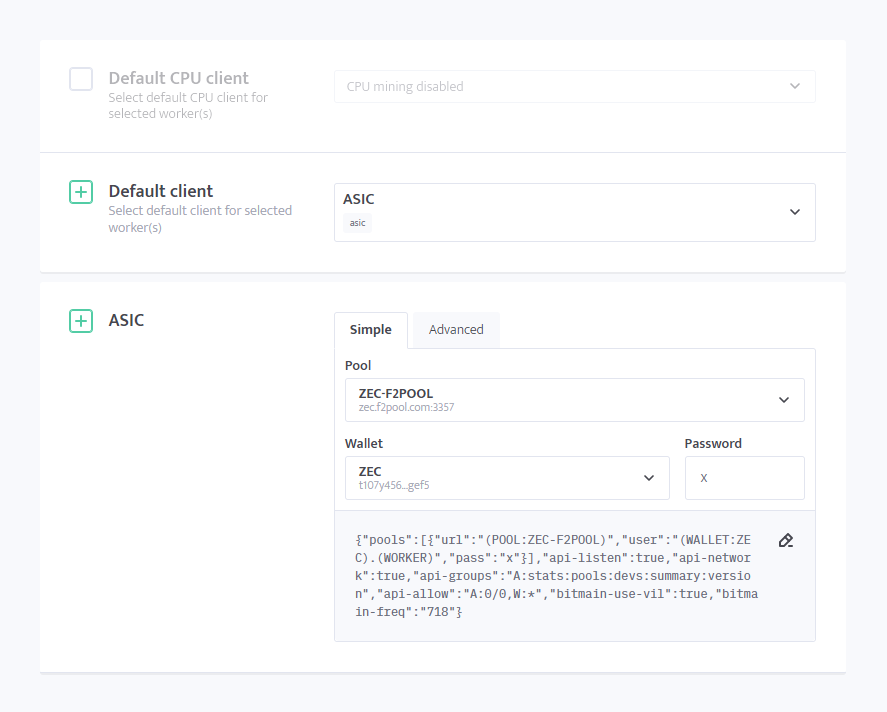
Task: Click the Default client heading
Action: (161, 191)
